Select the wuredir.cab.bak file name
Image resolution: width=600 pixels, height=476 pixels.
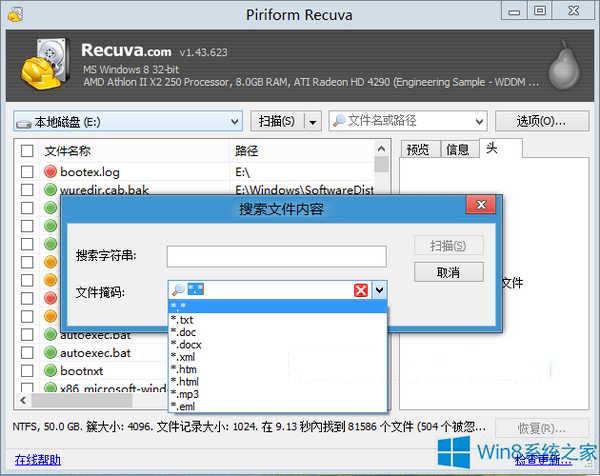(104, 189)
